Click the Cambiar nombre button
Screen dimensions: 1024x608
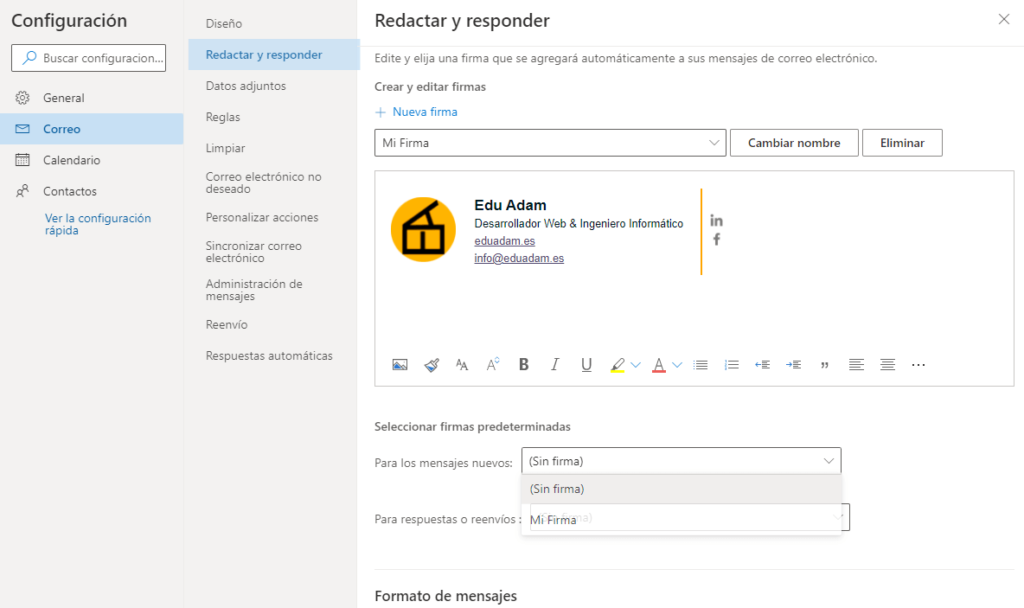pyautogui.click(x=794, y=143)
